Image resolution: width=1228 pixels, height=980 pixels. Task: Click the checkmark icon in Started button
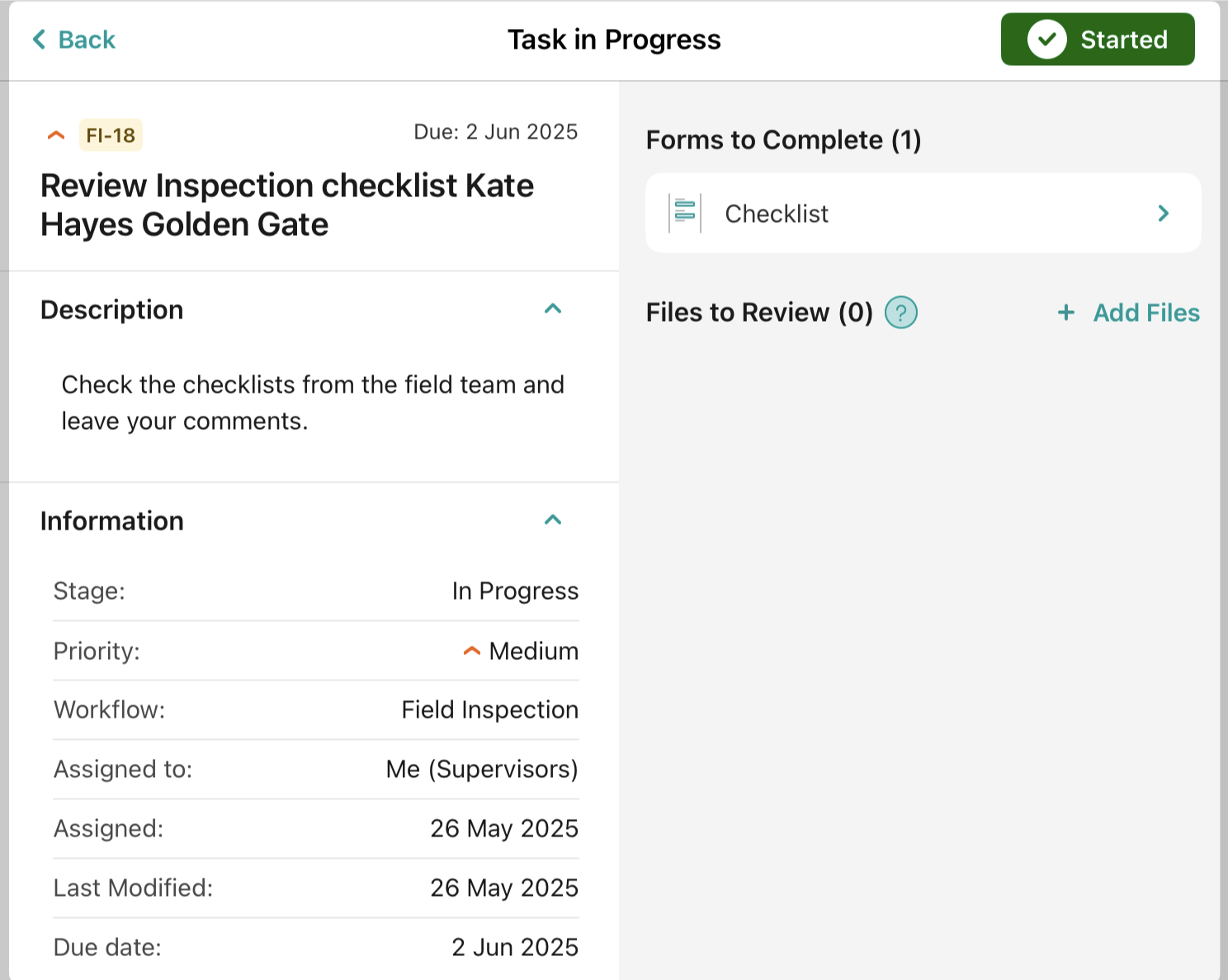tap(1046, 40)
